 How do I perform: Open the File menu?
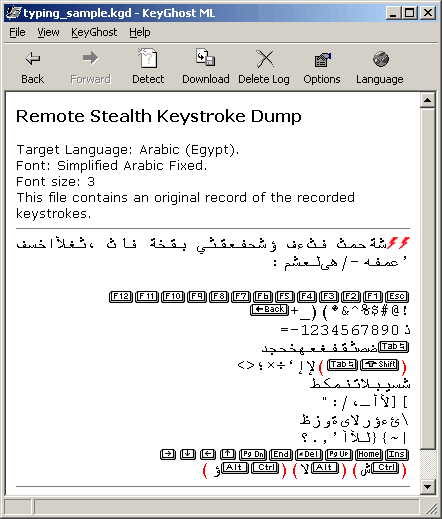pyautogui.click(x=17, y=32)
